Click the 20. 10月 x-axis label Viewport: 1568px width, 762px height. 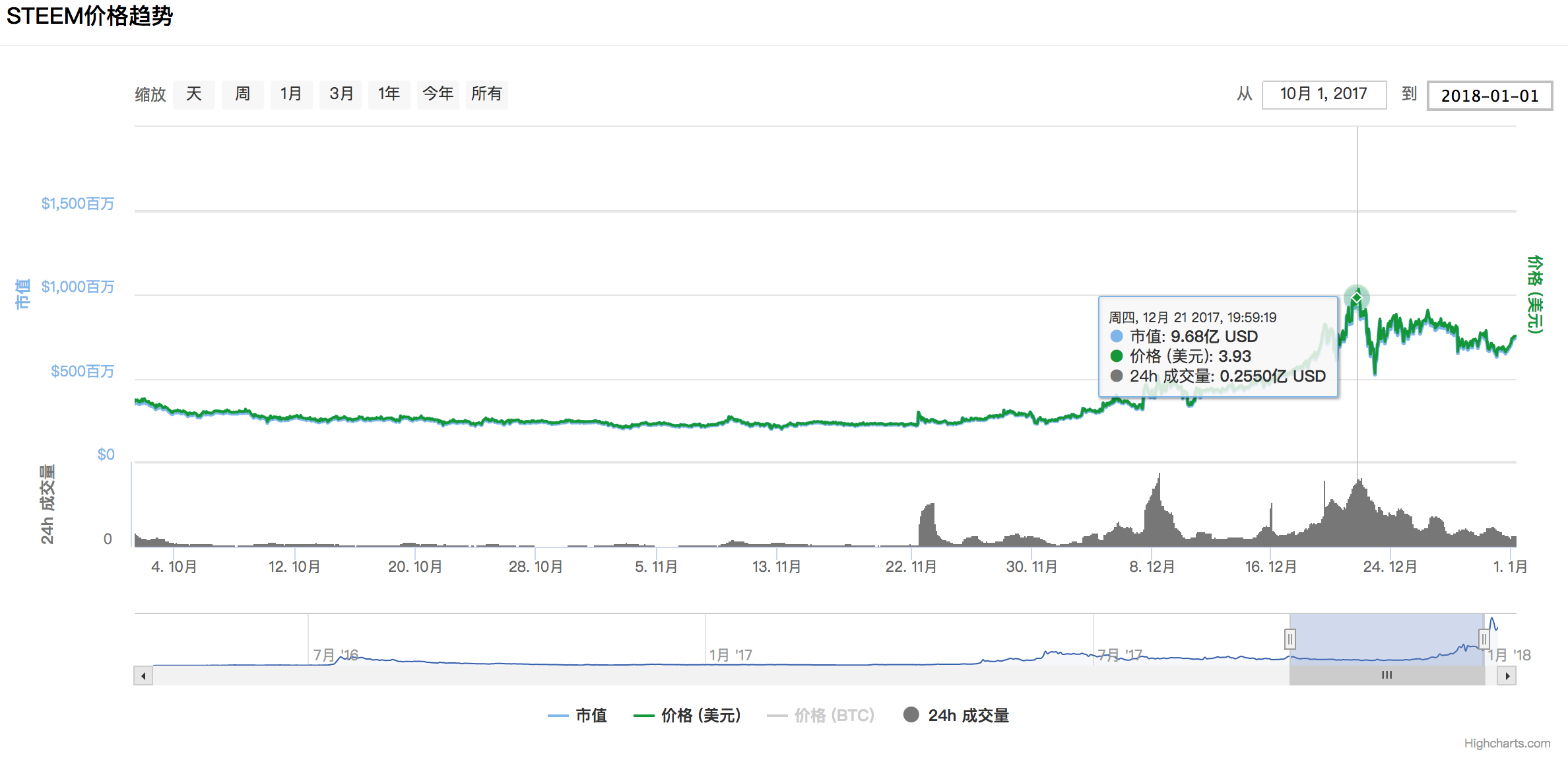coord(415,567)
